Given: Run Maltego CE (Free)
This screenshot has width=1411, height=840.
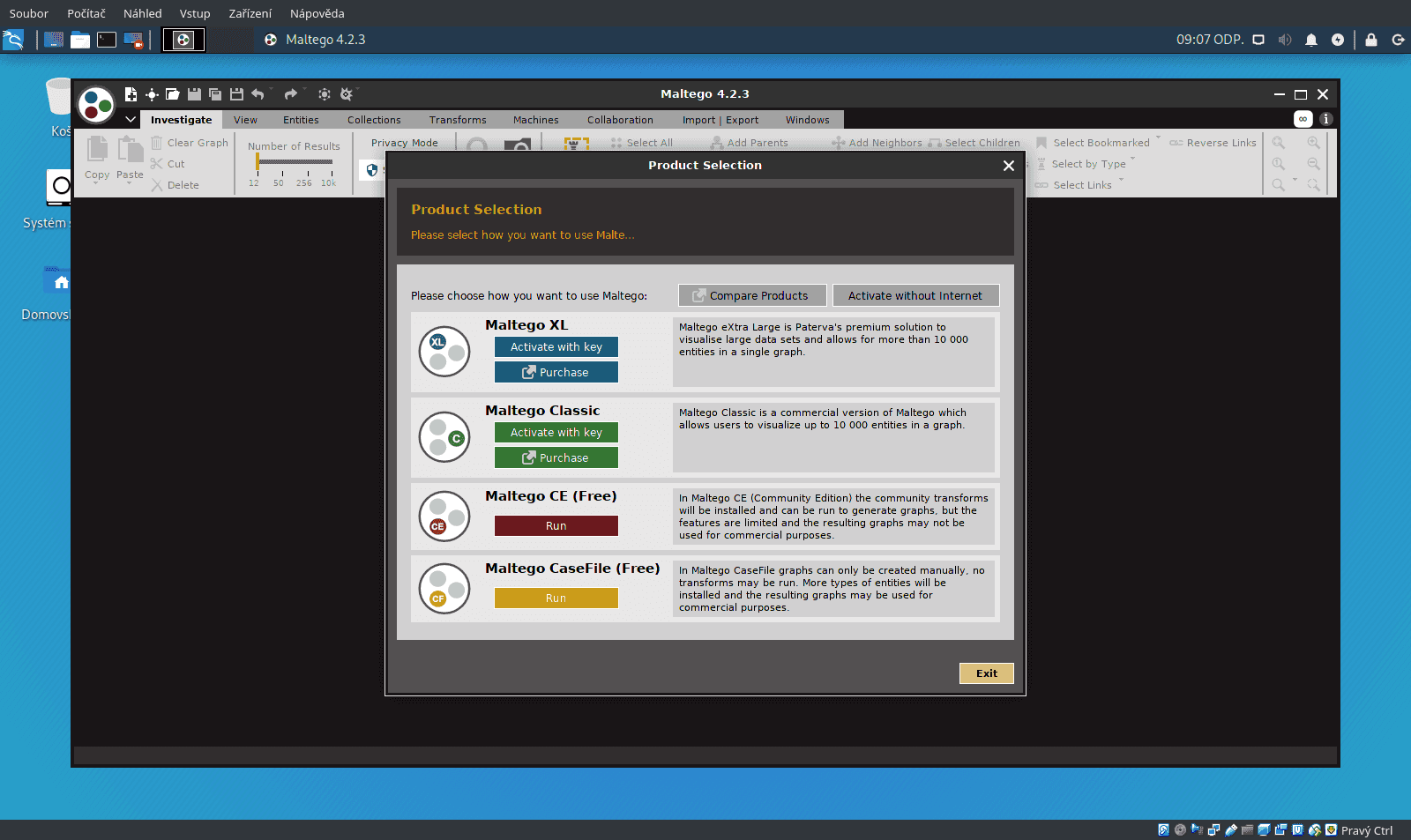Looking at the screenshot, I should 556,526.
